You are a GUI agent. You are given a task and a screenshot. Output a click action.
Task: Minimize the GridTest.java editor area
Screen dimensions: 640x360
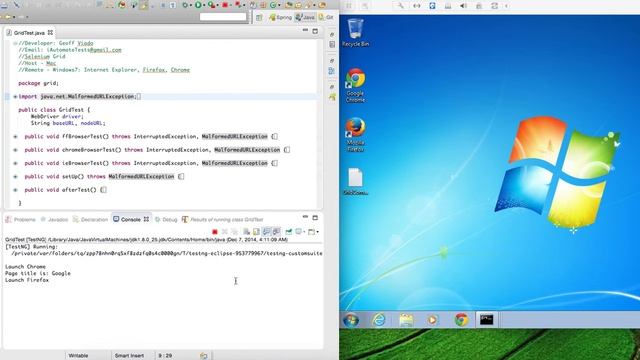coord(305,31)
